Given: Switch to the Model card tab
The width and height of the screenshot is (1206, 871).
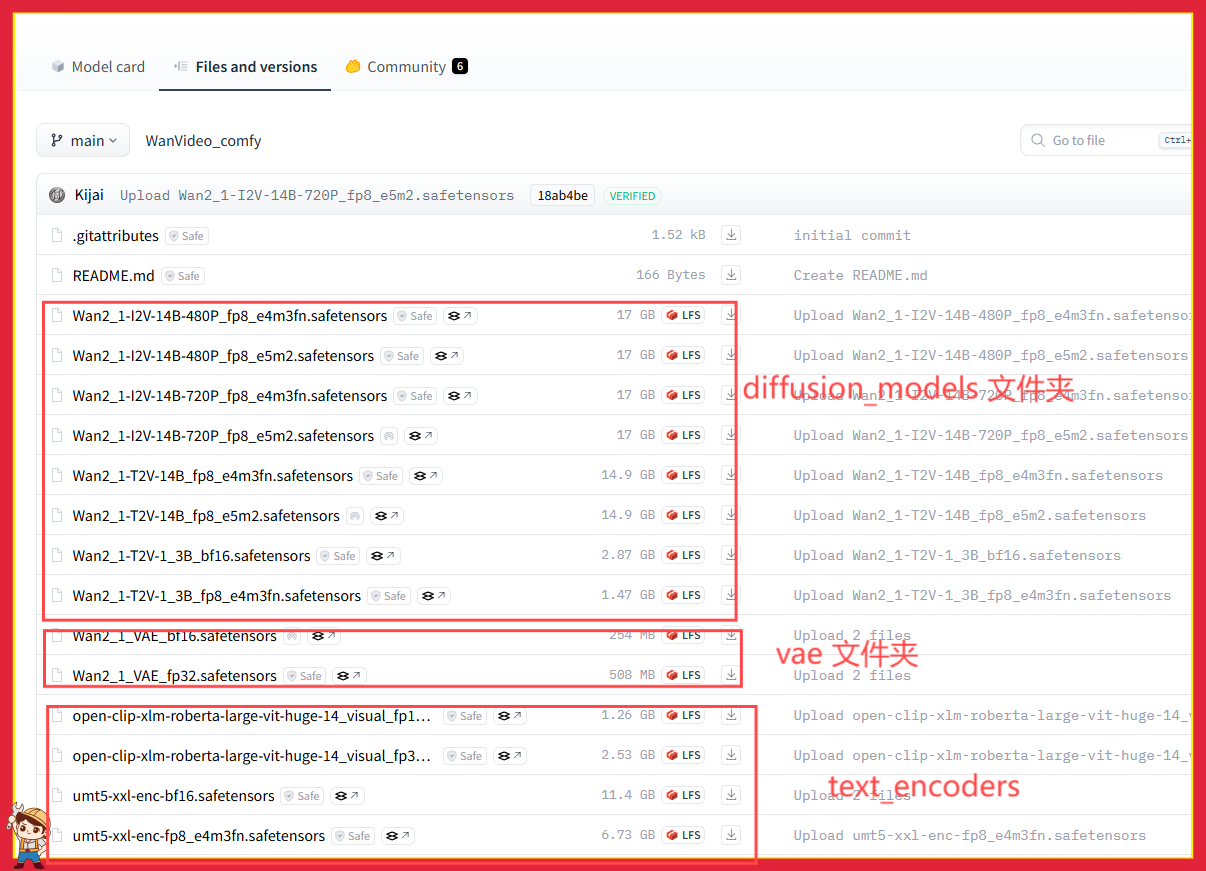Looking at the screenshot, I should click(x=98, y=67).
